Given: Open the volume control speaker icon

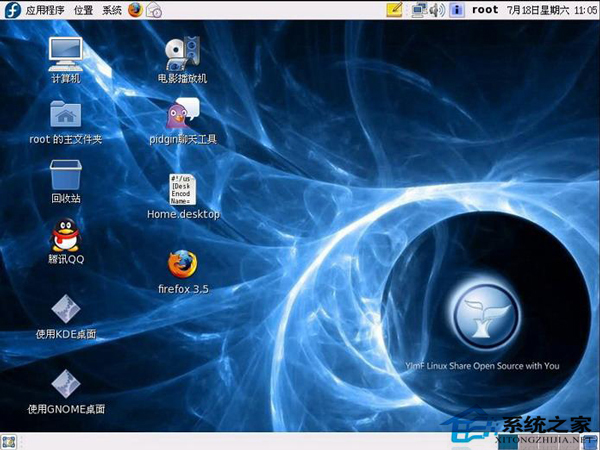Looking at the screenshot, I should click(437, 10).
